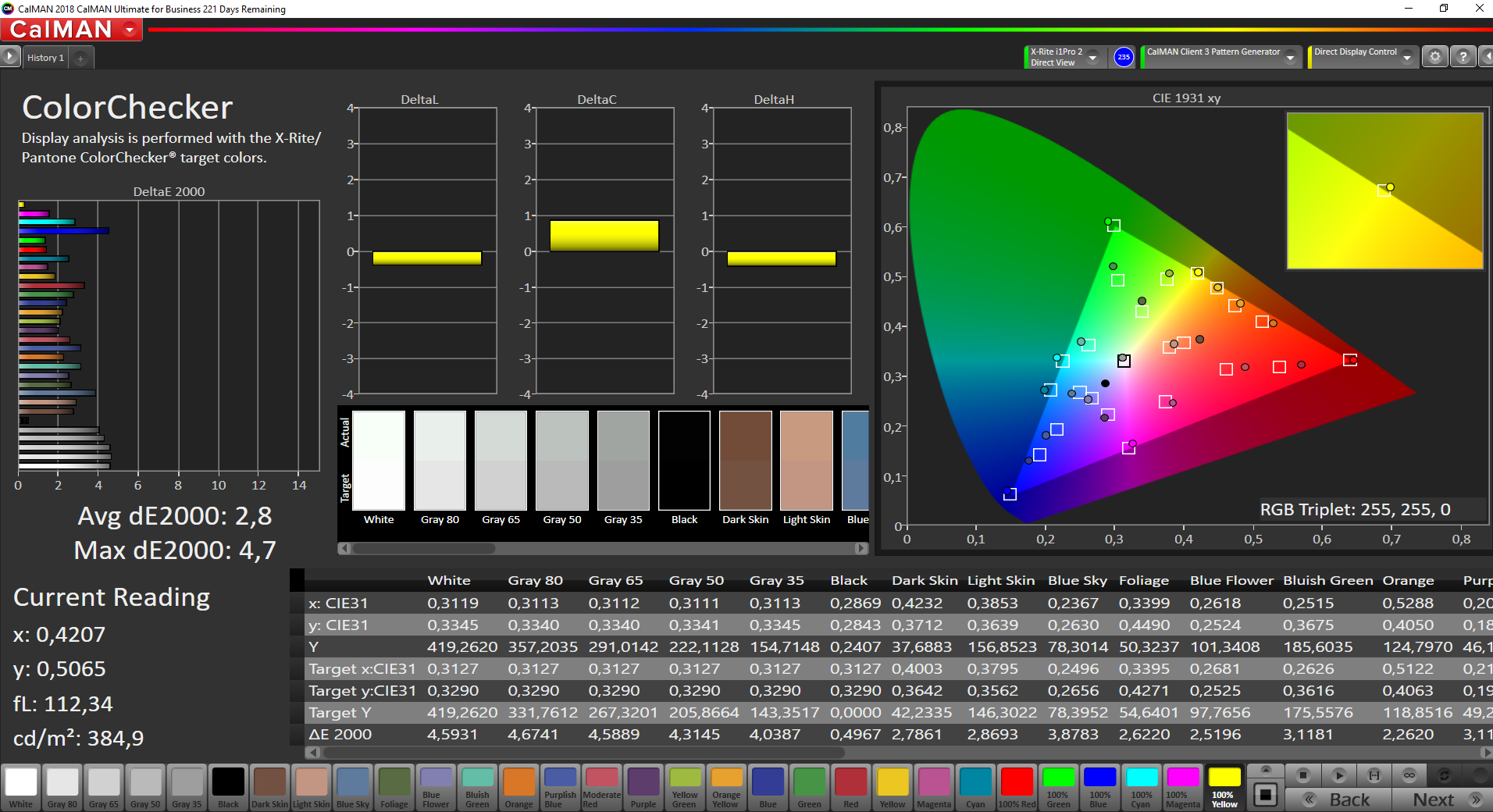
Task: Select the Cyan patch in the strip
Action: (975, 787)
